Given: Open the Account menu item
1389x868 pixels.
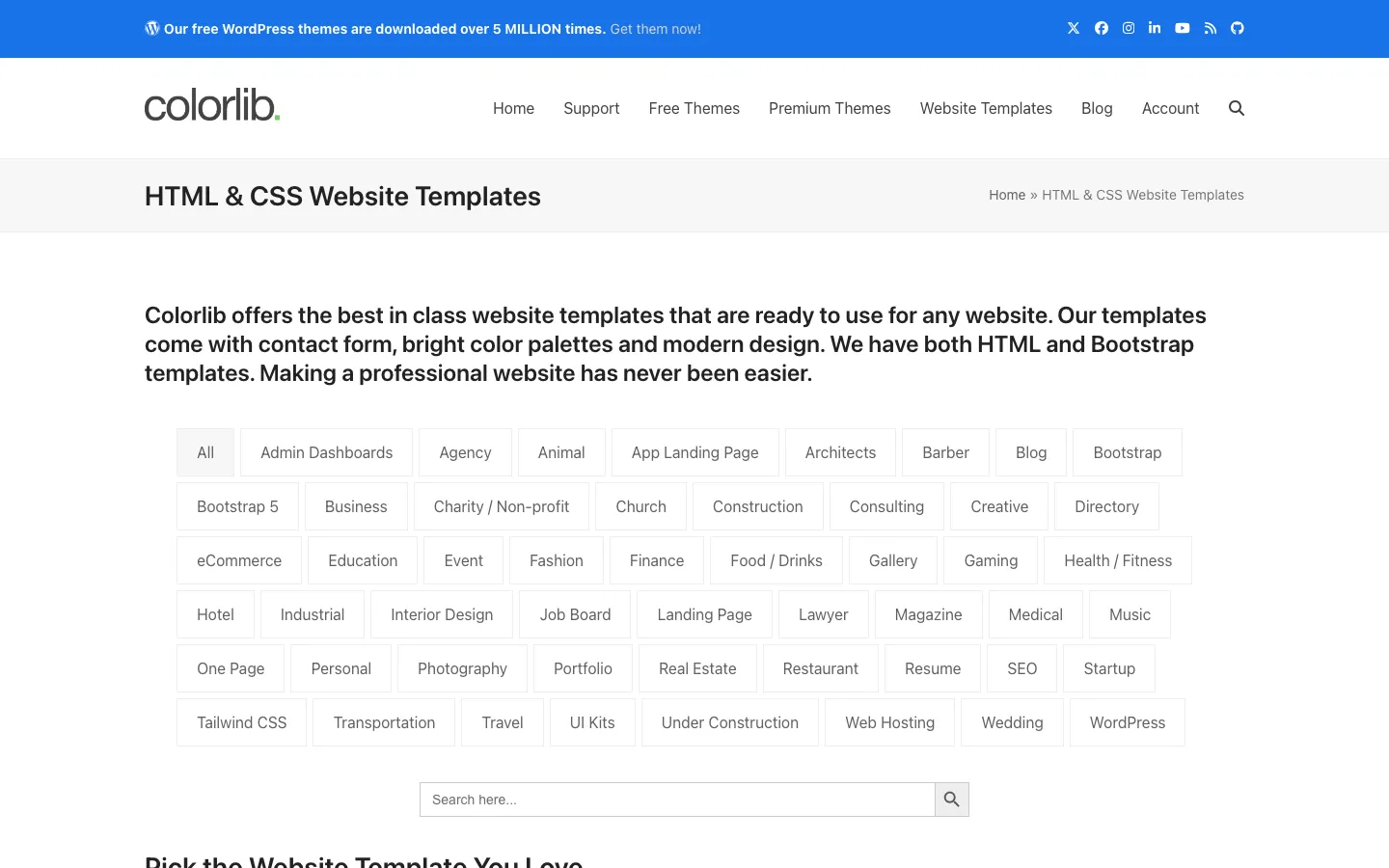Looking at the screenshot, I should [x=1170, y=108].
